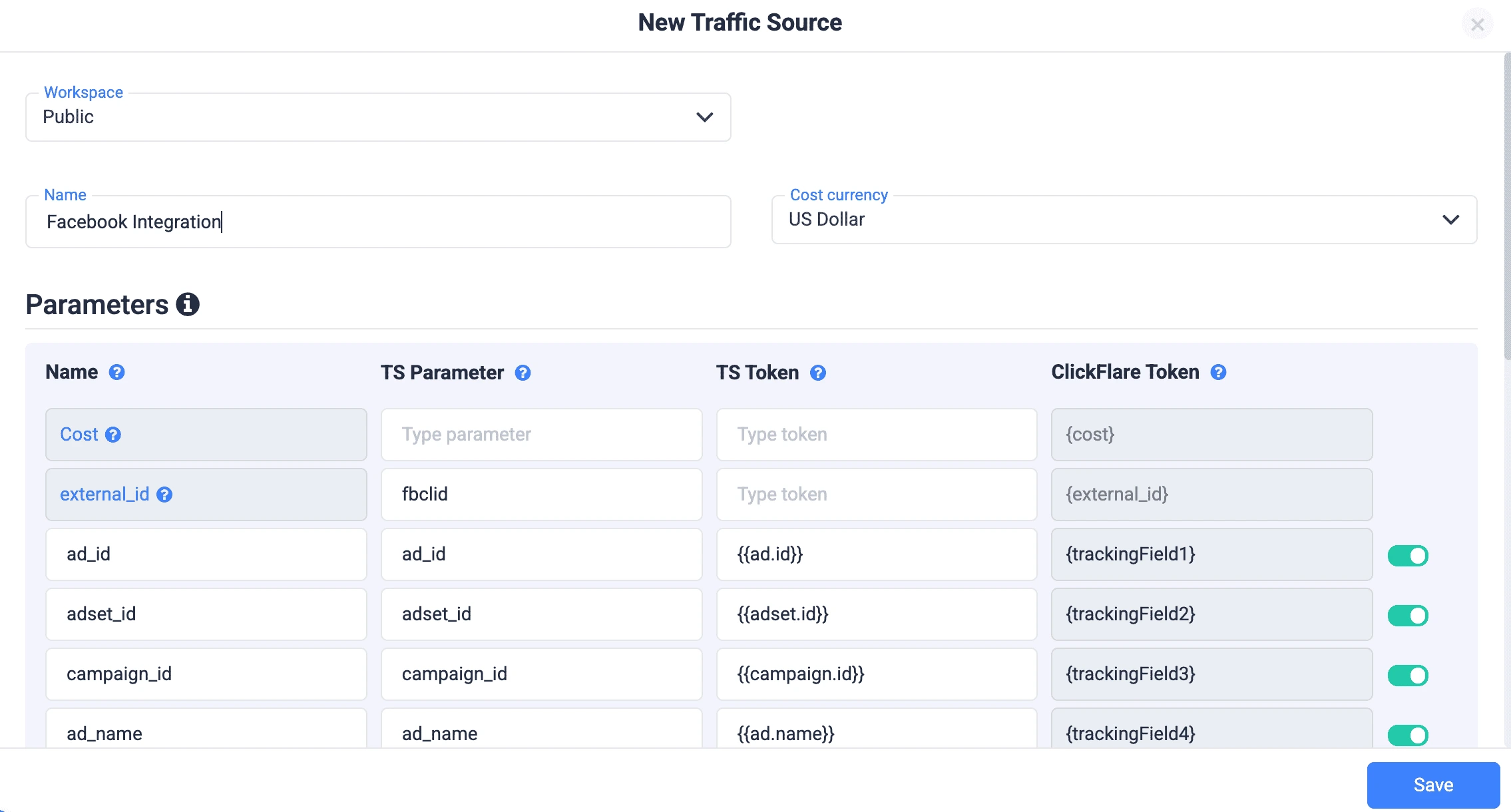Image resolution: width=1511 pixels, height=812 pixels.
Task: Click the {{ad.name}} TS Token field
Action: pos(877,728)
